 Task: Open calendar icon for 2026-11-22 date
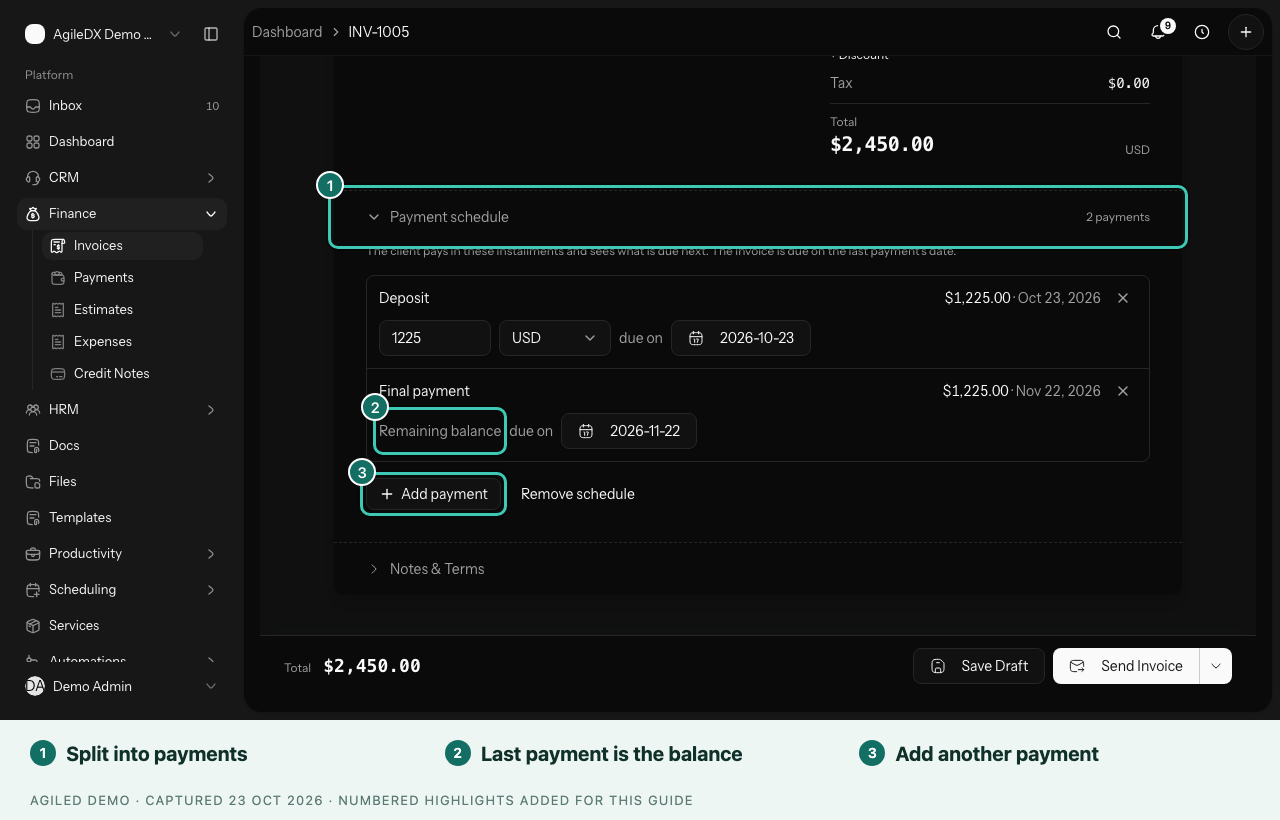tap(586, 431)
